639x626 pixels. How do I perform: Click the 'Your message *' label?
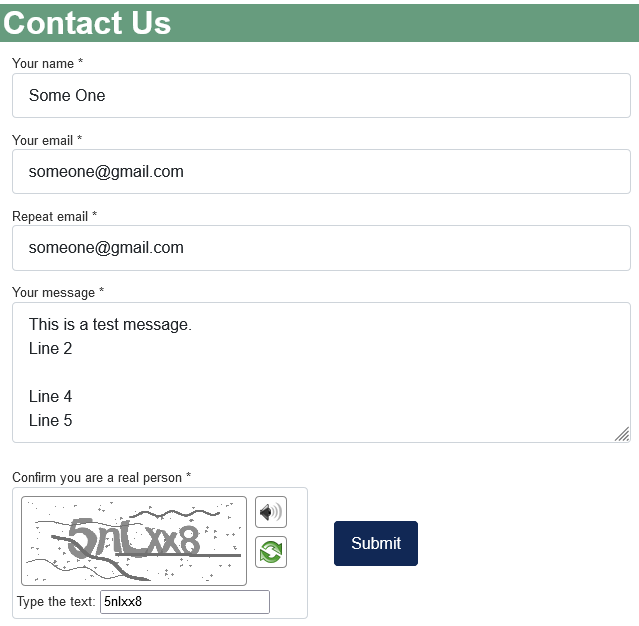(x=58, y=293)
